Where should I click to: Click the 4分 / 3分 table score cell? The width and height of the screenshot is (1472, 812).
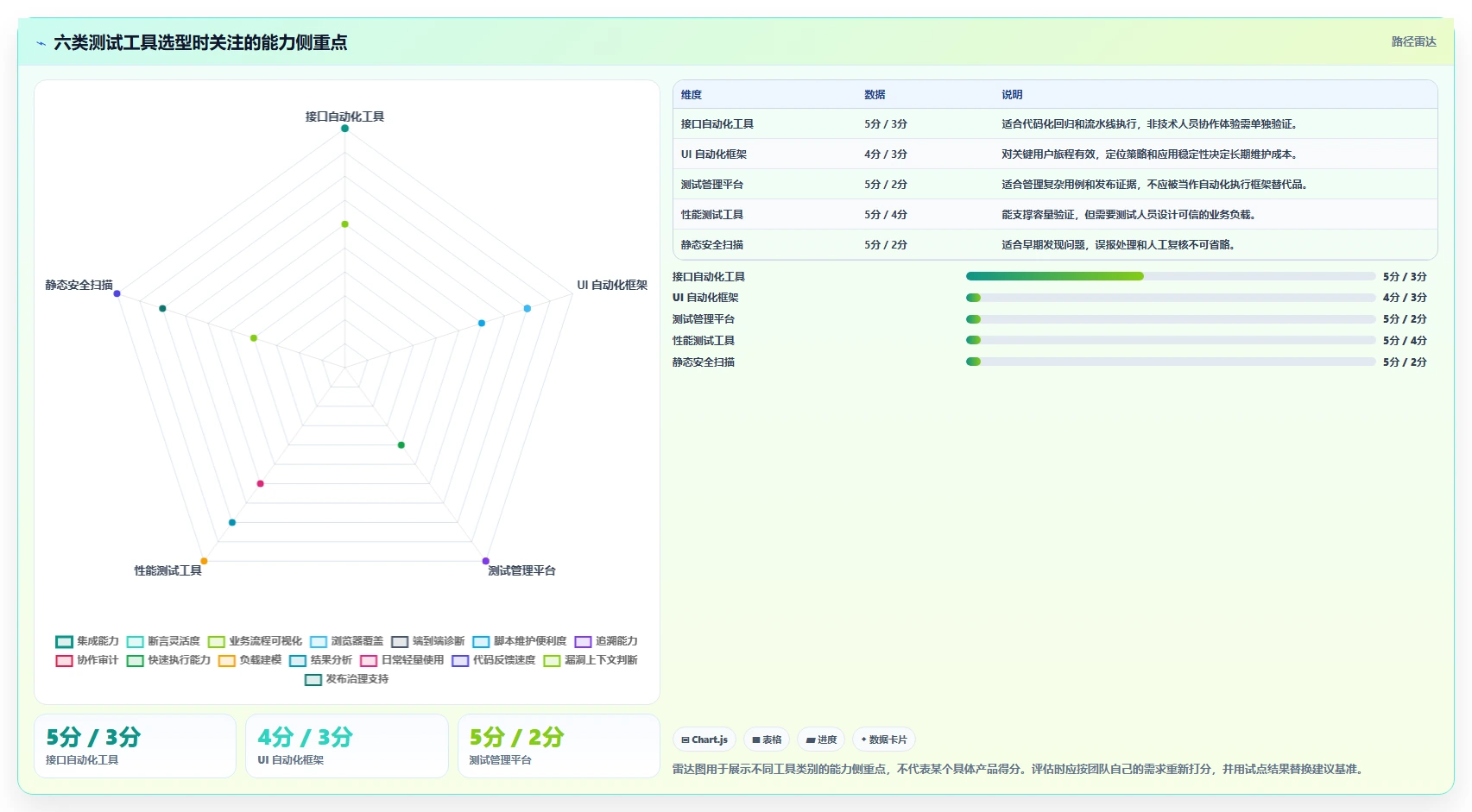pos(886,154)
